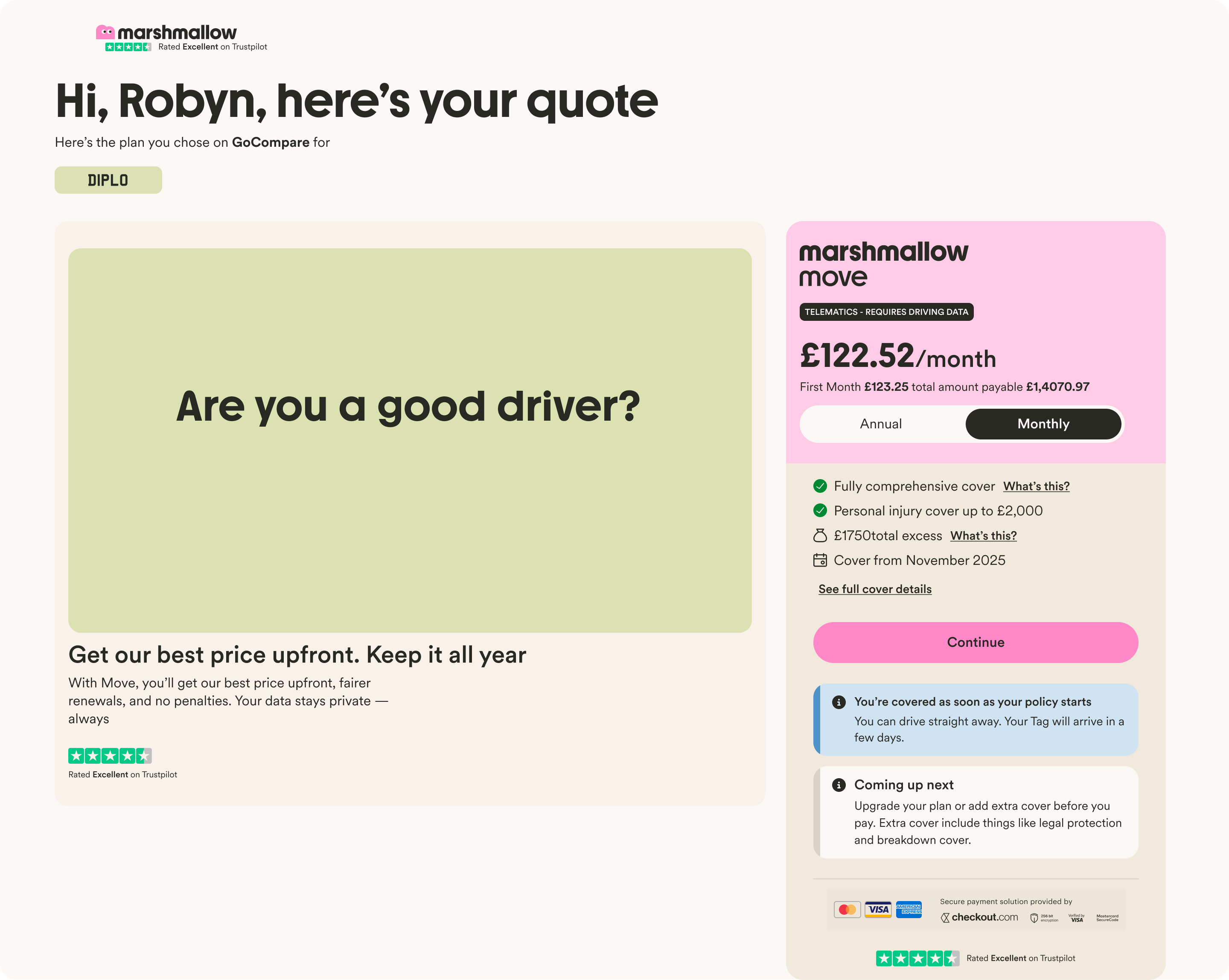The height and width of the screenshot is (980, 1229).
Task: Click the green check beside Fully comprehensive cover
Action: [820, 486]
